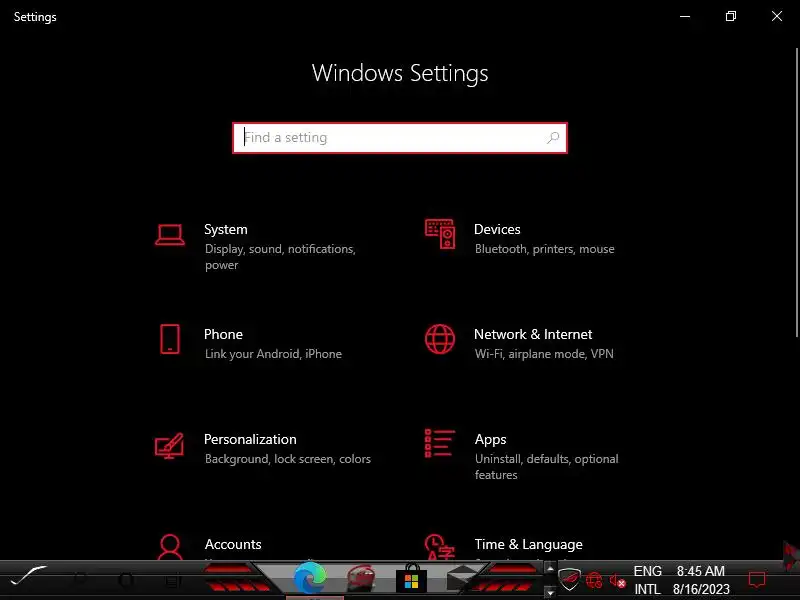Close the Settings window
The width and height of the screenshot is (800, 600).
tap(777, 16)
